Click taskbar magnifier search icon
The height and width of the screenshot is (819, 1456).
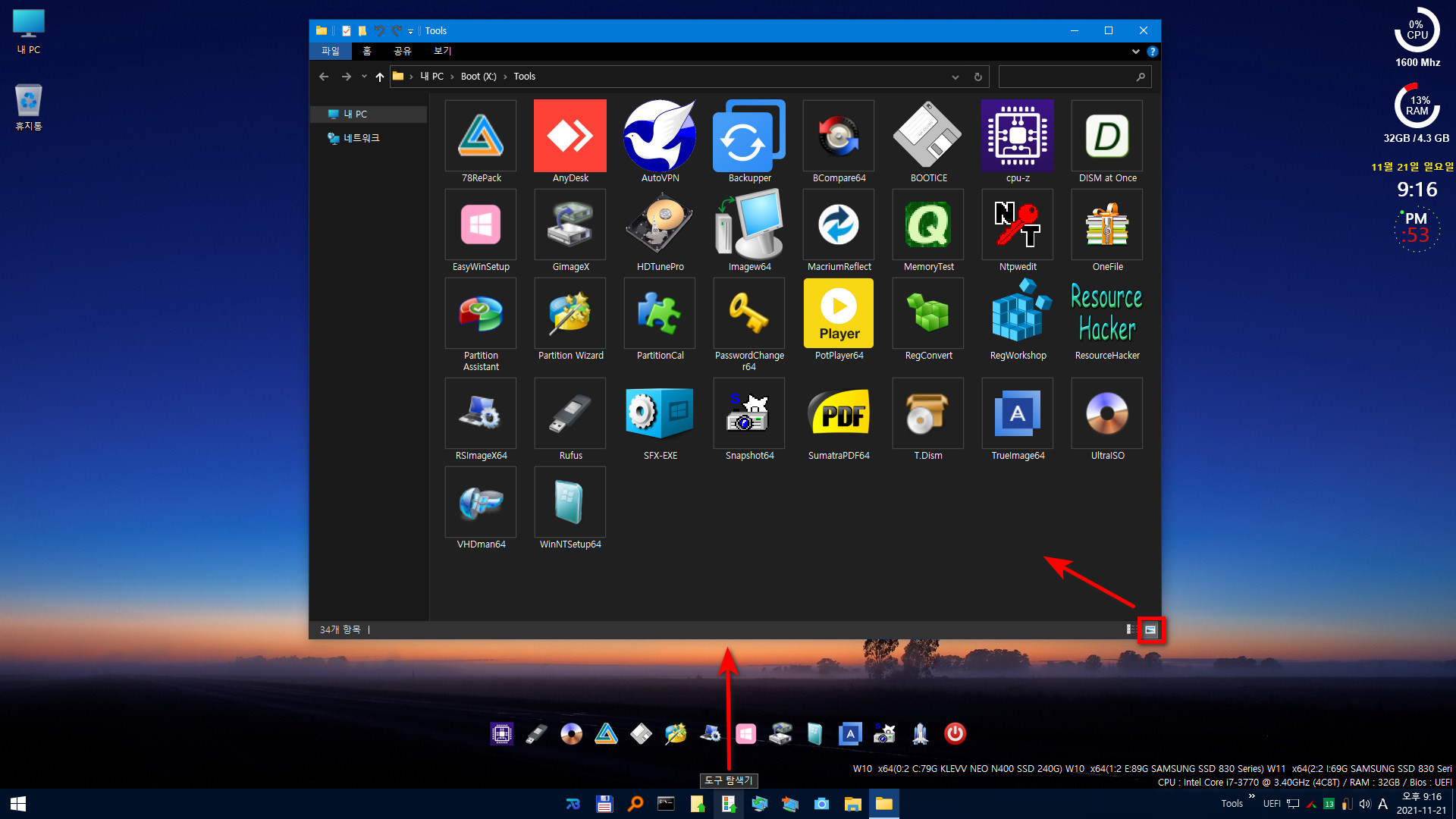click(635, 804)
